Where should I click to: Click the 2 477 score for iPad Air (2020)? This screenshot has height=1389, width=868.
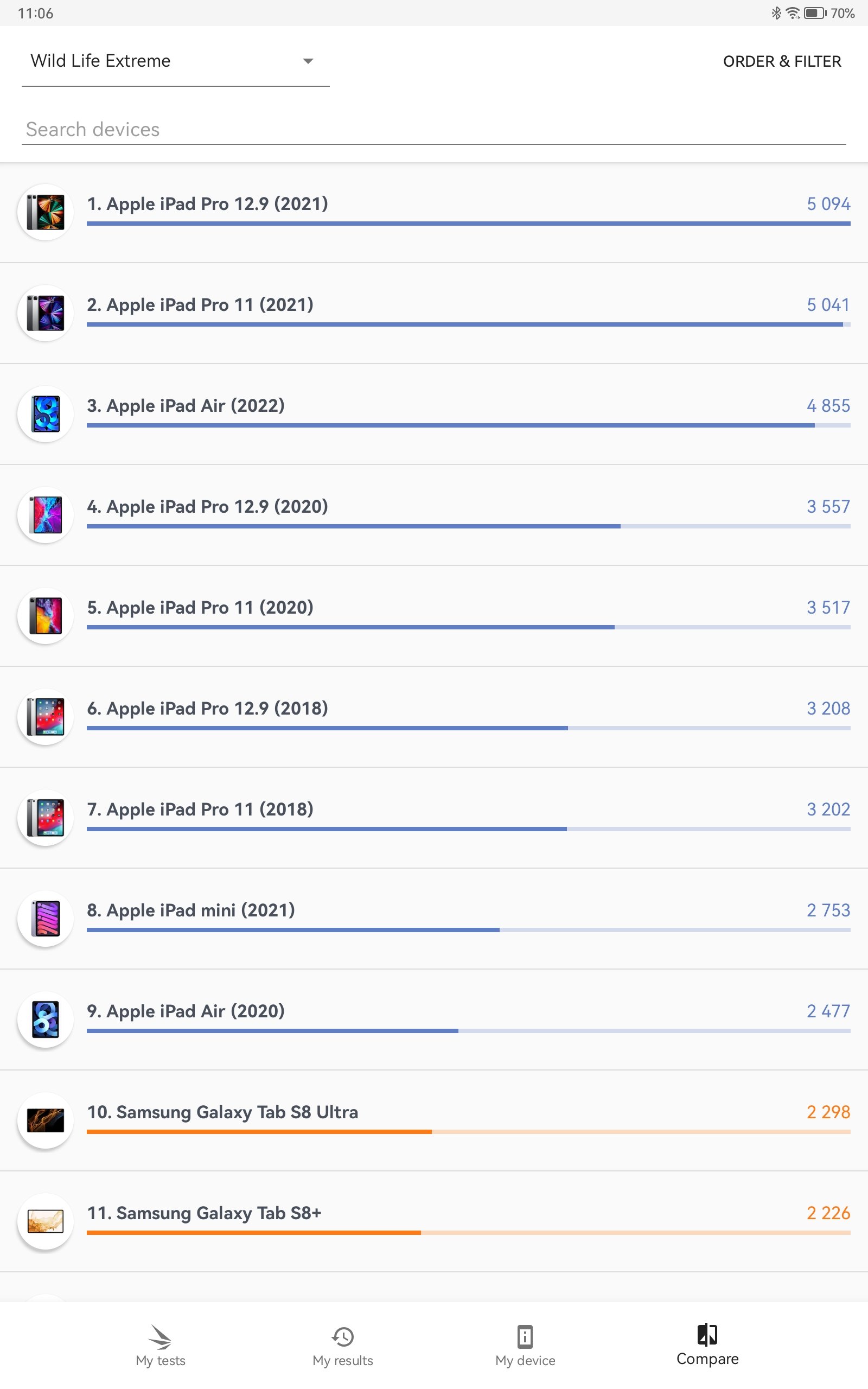coord(828,1011)
